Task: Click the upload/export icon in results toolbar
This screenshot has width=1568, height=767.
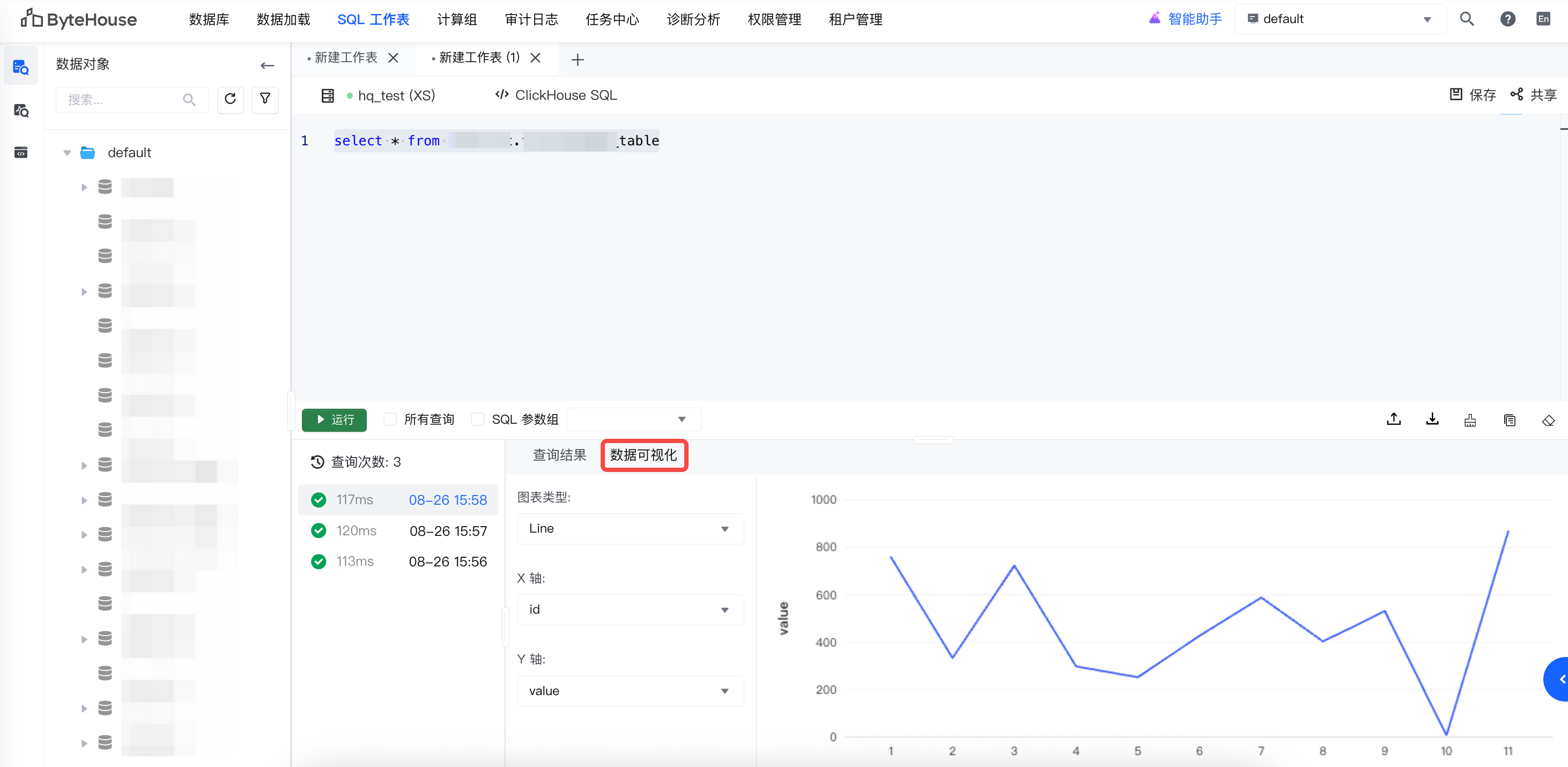Action: 1393,419
